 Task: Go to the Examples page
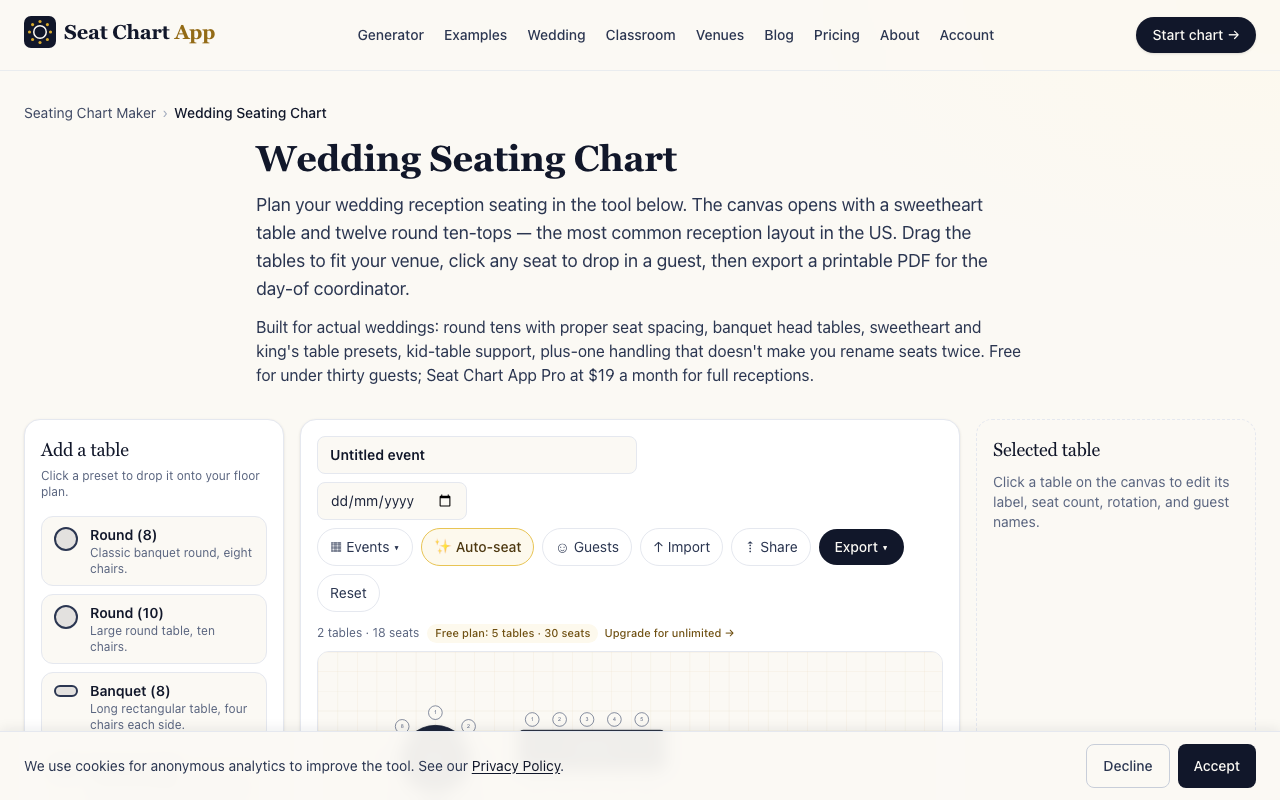pyautogui.click(x=475, y=35)
